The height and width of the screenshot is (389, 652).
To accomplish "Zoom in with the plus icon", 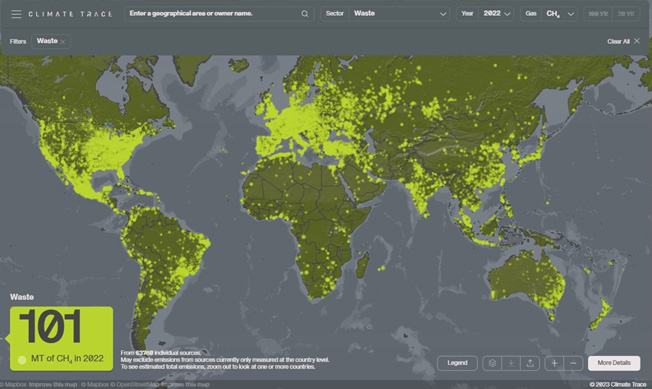I will (x=554, y=363).
